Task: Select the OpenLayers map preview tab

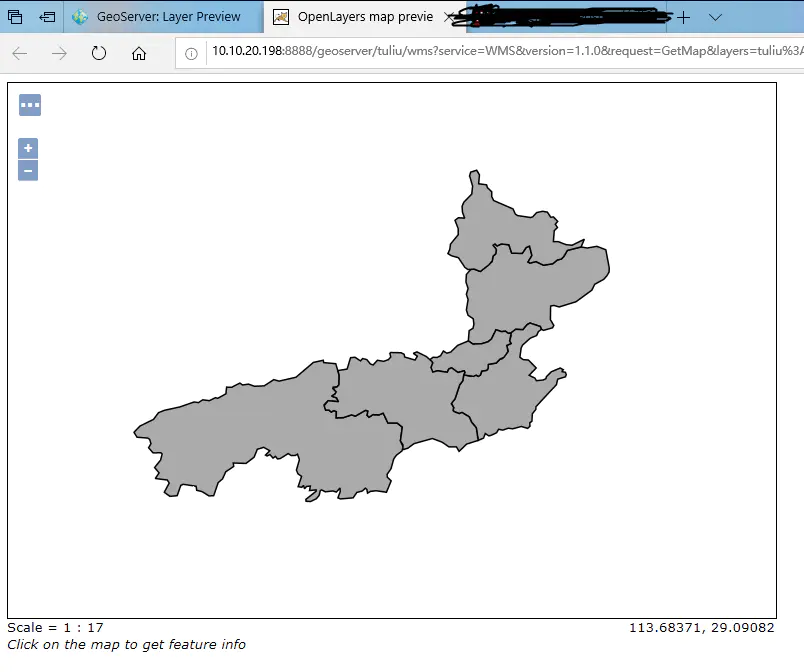Action: coord(365,17)
